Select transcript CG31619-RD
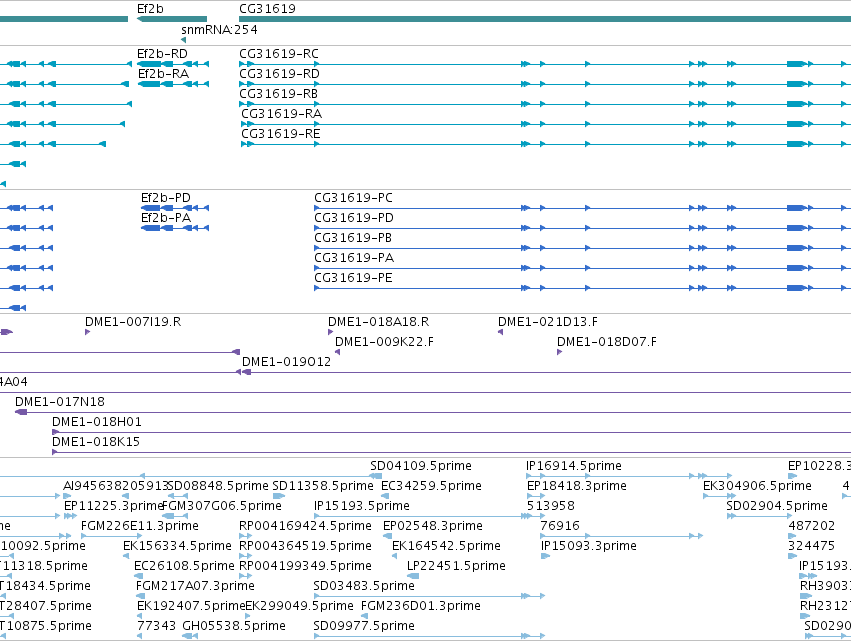Image resolution: width=851 pixels, height=641 pixels. [x=280, y=74]
